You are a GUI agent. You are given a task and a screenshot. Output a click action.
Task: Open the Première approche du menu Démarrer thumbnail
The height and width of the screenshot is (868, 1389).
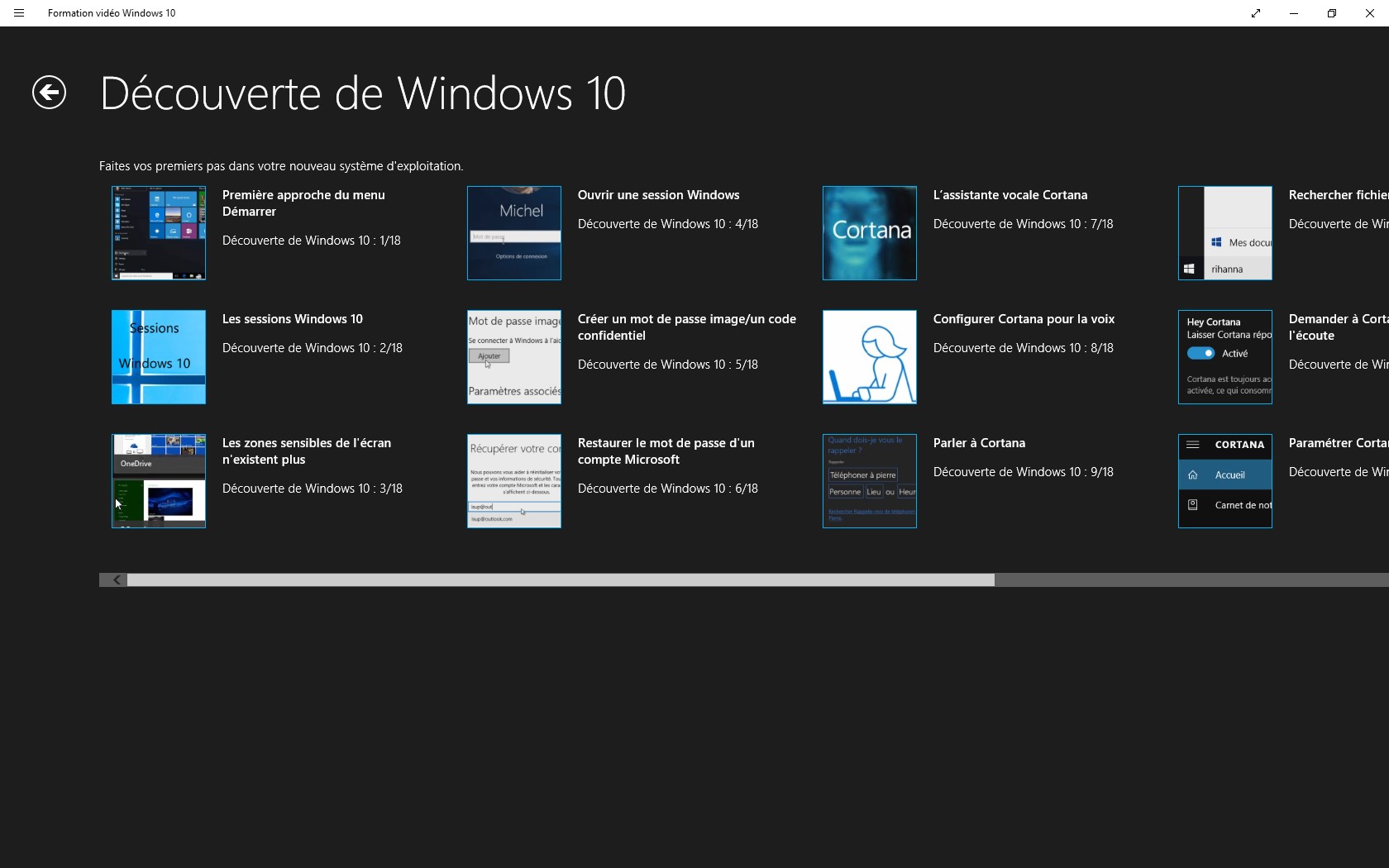159,233
